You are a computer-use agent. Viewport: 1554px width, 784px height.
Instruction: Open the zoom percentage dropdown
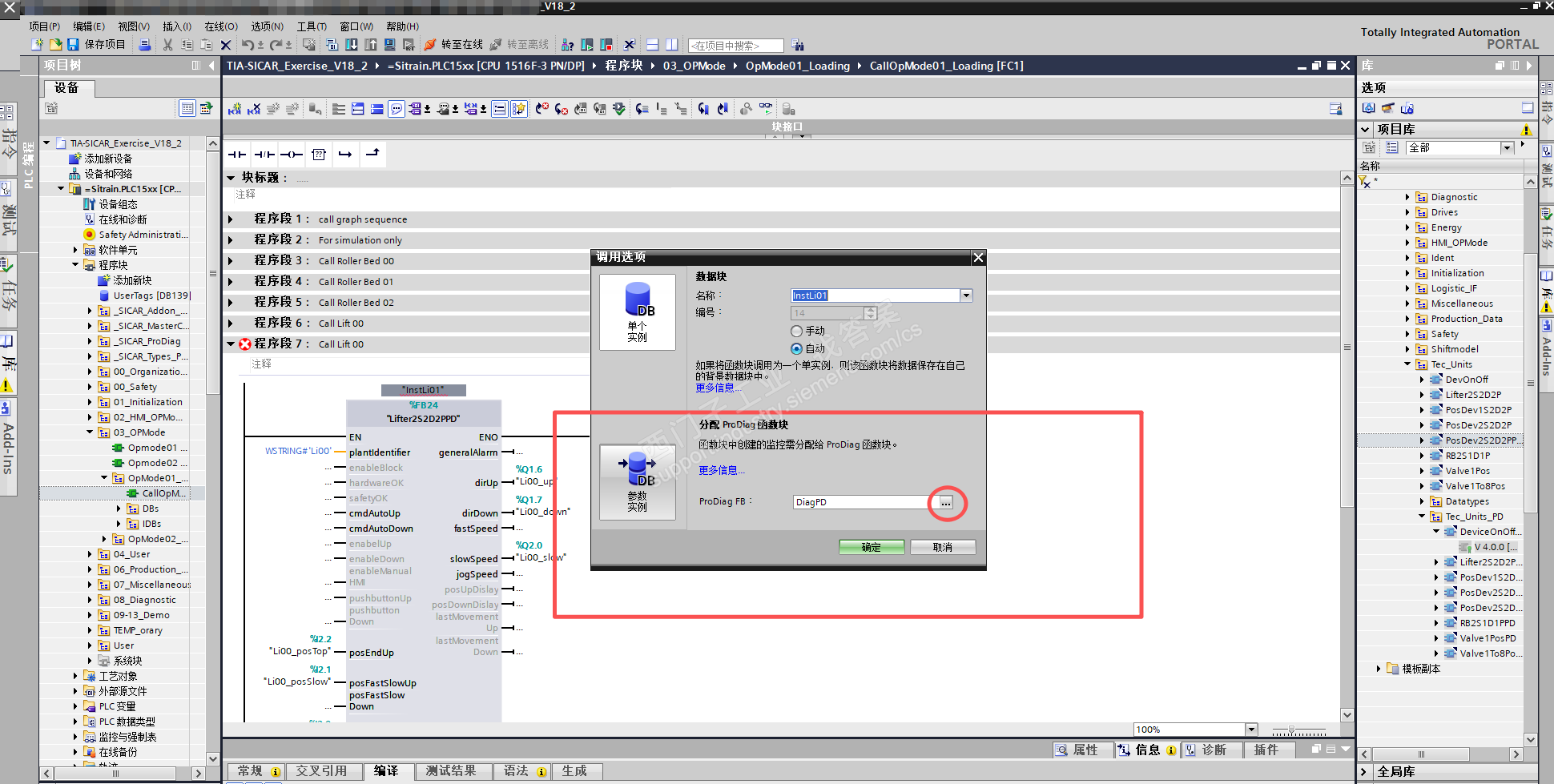click(x=1251, y=730)
